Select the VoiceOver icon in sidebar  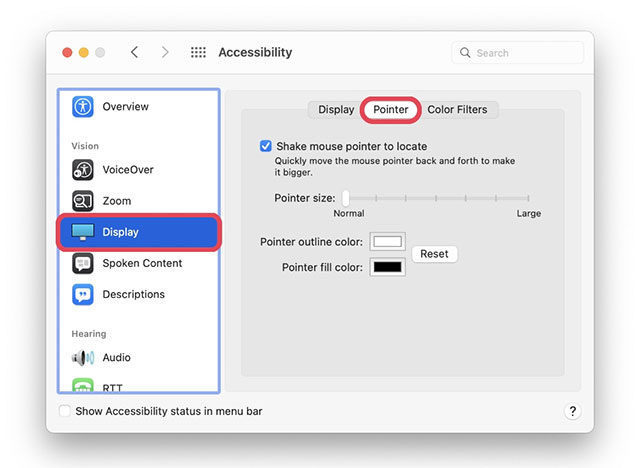point(83,170)
